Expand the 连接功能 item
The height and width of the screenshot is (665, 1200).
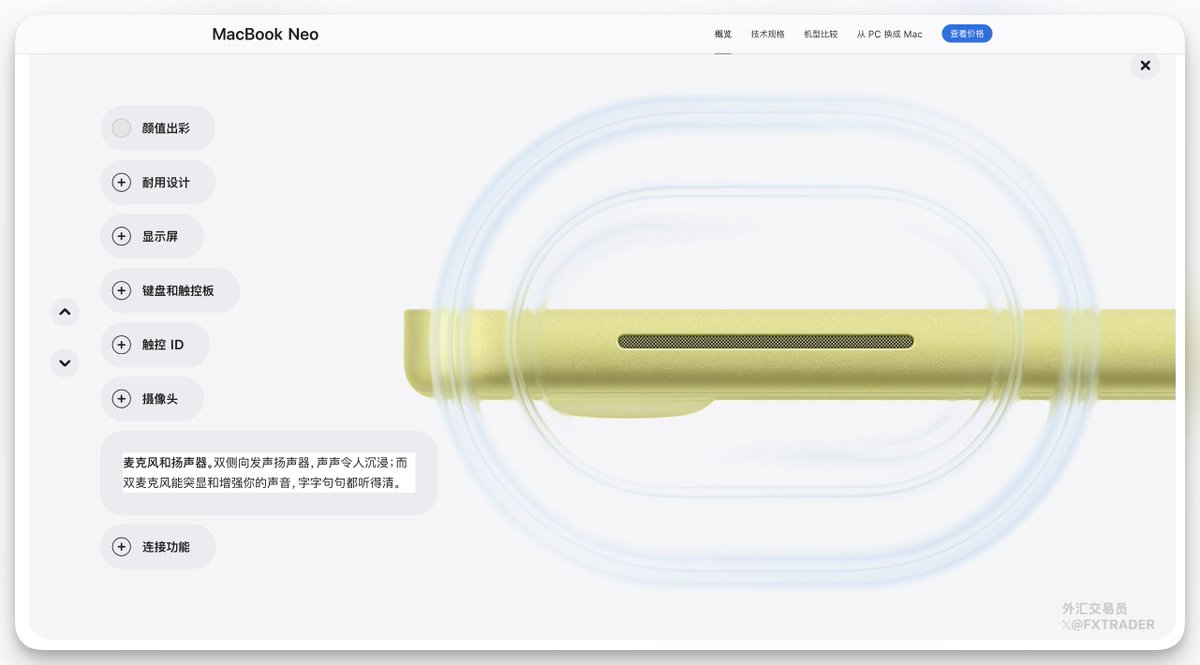158,547
